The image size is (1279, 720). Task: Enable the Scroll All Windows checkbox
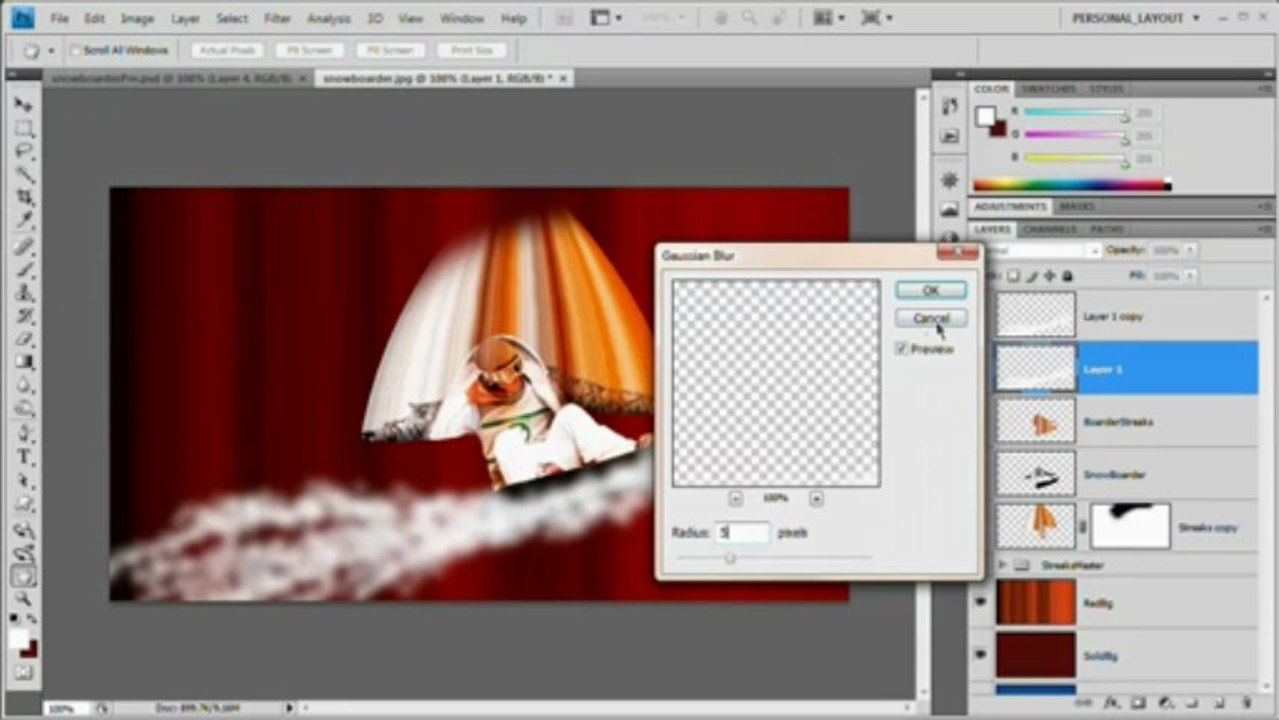pyautogui.click(x=76, y=50)
